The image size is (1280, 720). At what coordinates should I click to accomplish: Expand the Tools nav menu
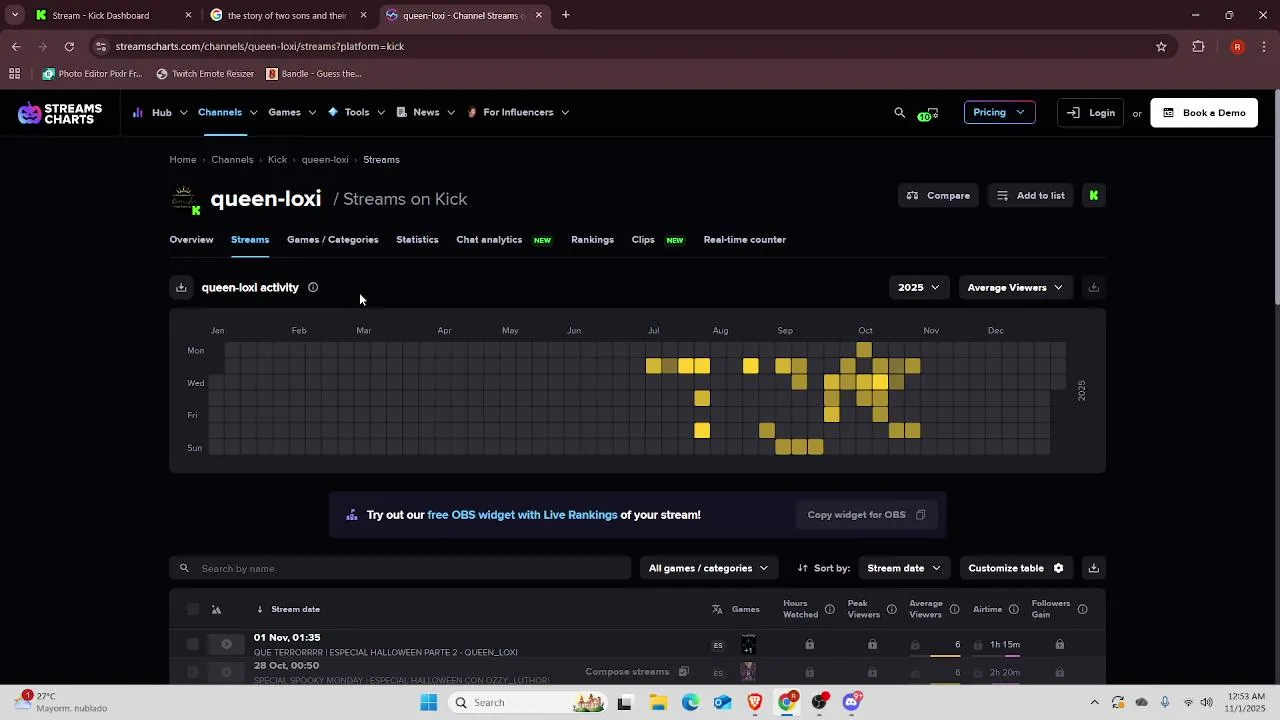[x=356, y=113]
